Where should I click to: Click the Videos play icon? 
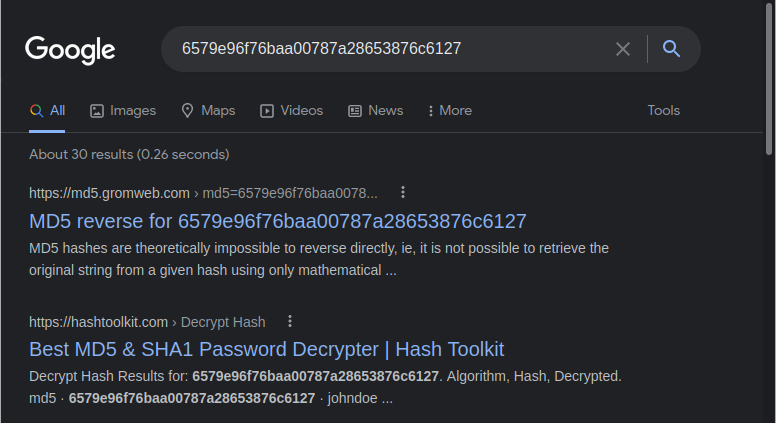(x=267, y=111)
